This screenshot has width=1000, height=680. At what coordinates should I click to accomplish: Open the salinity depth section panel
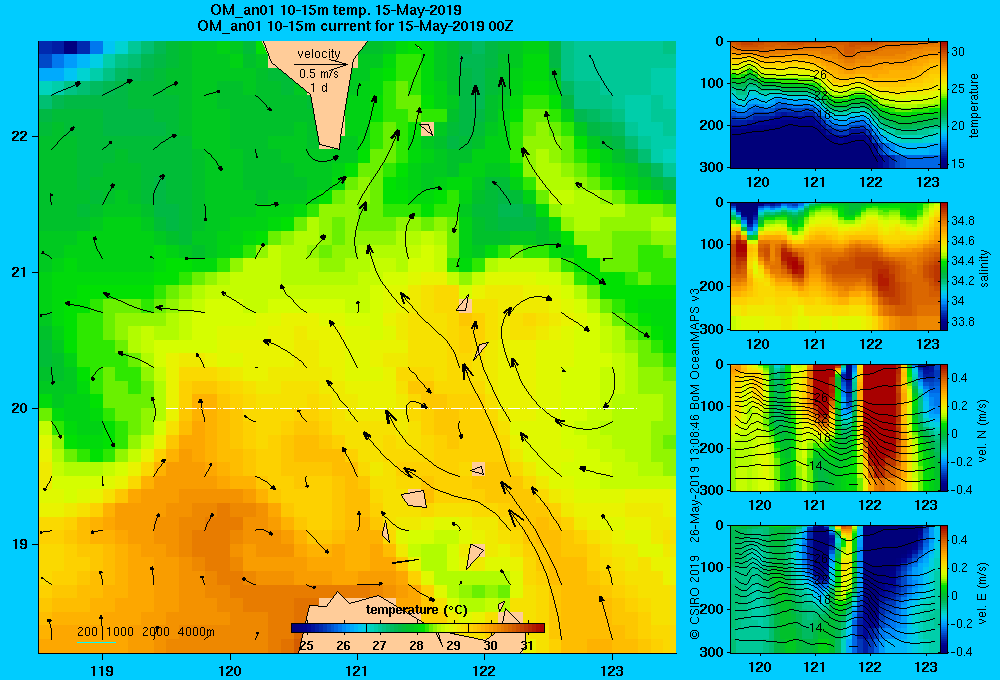pyautogui.click(x=835, y=266)
